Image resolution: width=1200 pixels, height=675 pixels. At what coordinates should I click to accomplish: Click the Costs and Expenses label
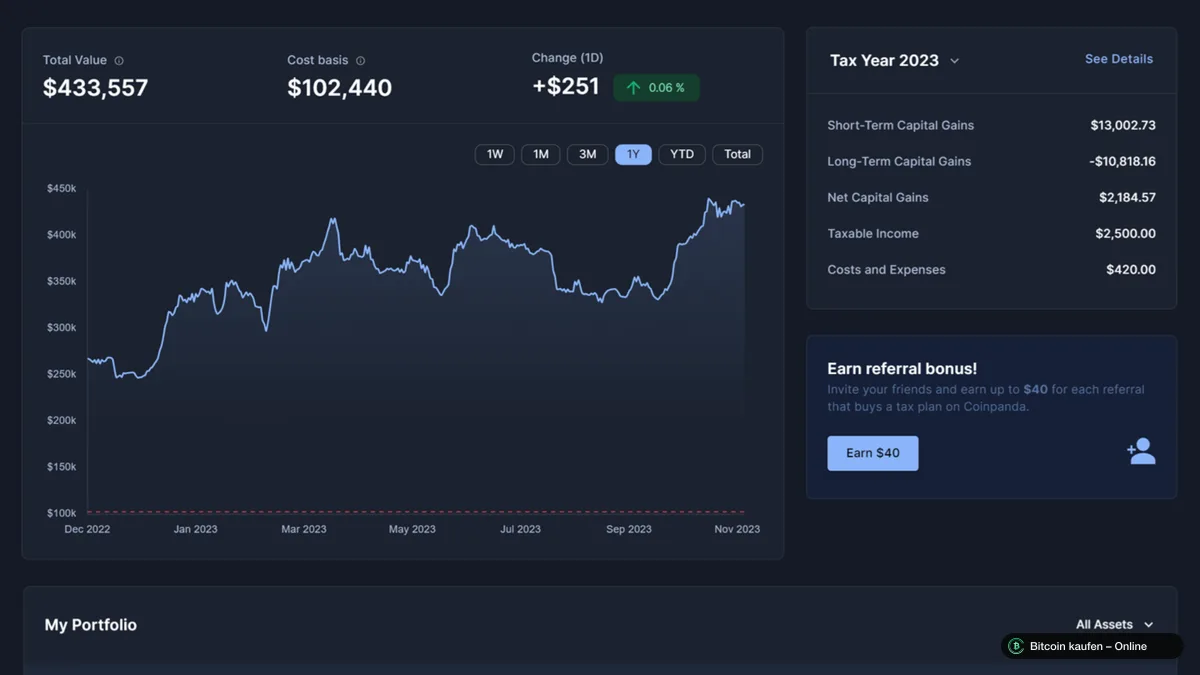[886, 269]
